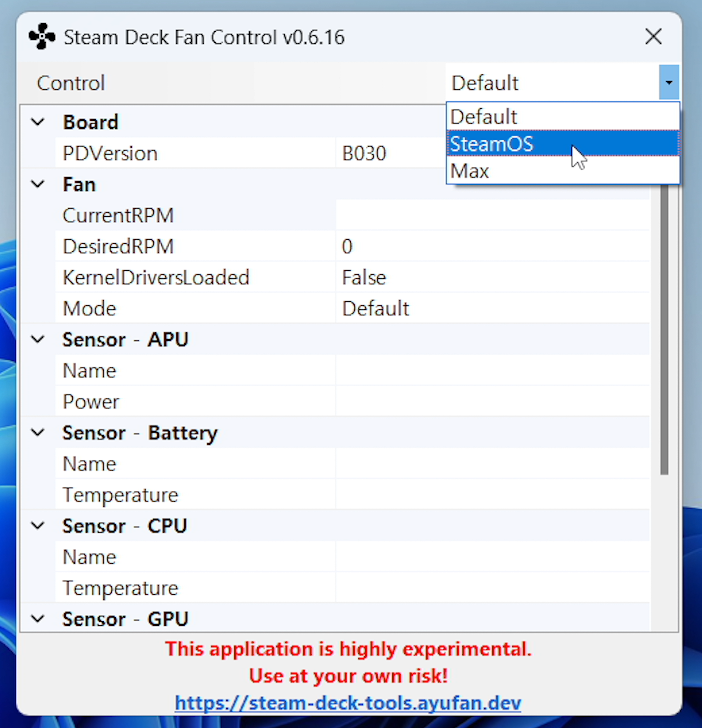The image size is (702, 728).
Task: Click the Control label text
Action: pos(71,83)
